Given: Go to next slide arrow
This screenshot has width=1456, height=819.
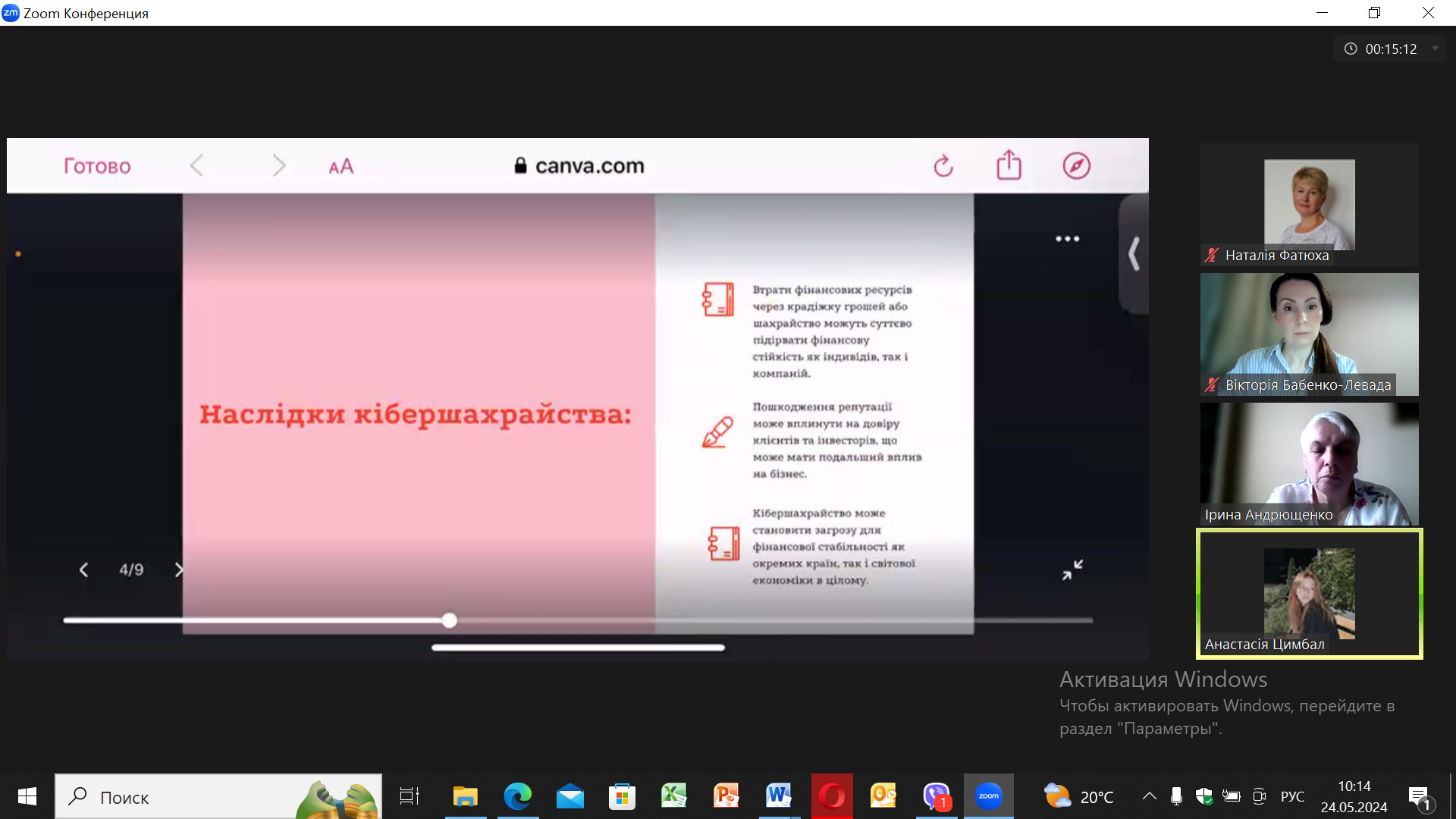Looking at the screenshot, I should (179, 570).
